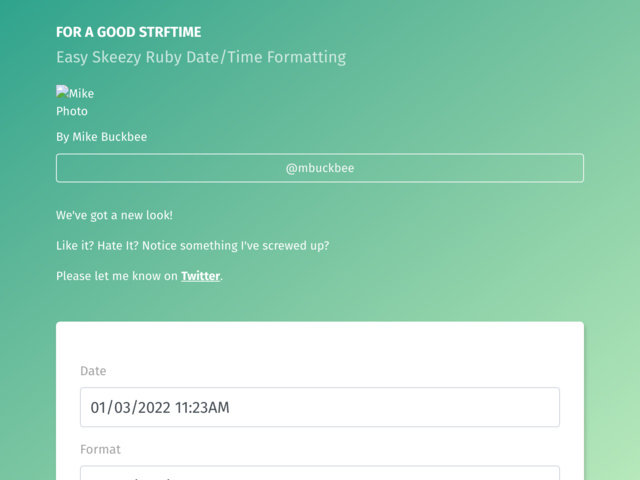The width and height of the screenshot is (640, 480).
Task: Click the partially visible Format input field
Action: 320,473
